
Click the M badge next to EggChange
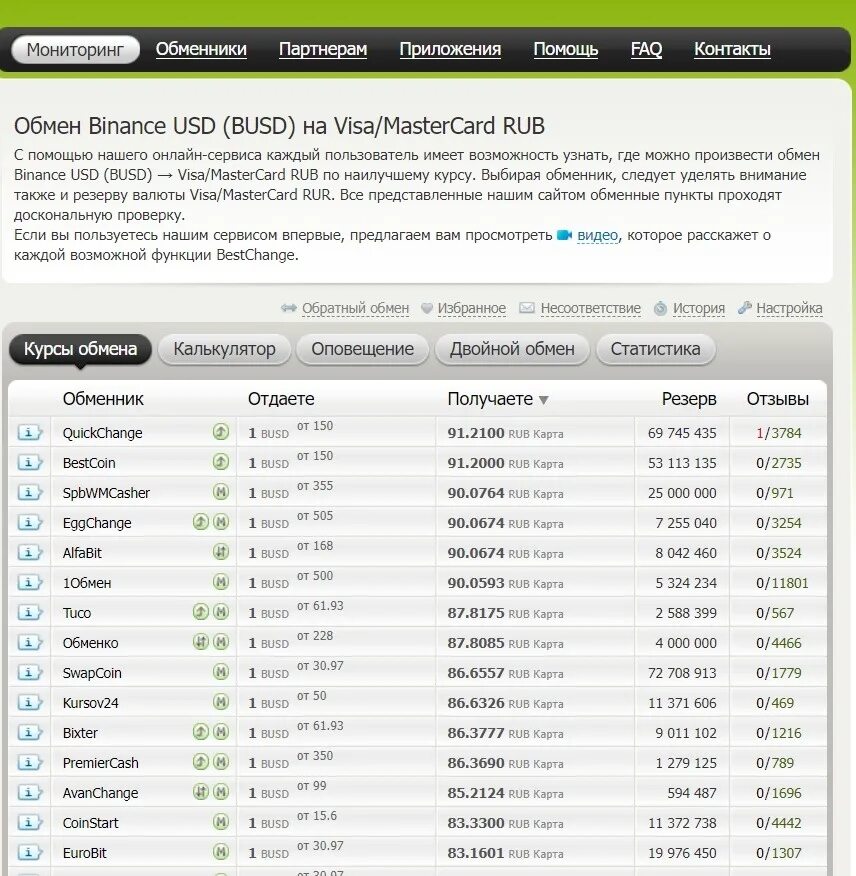tap(221, 522)
